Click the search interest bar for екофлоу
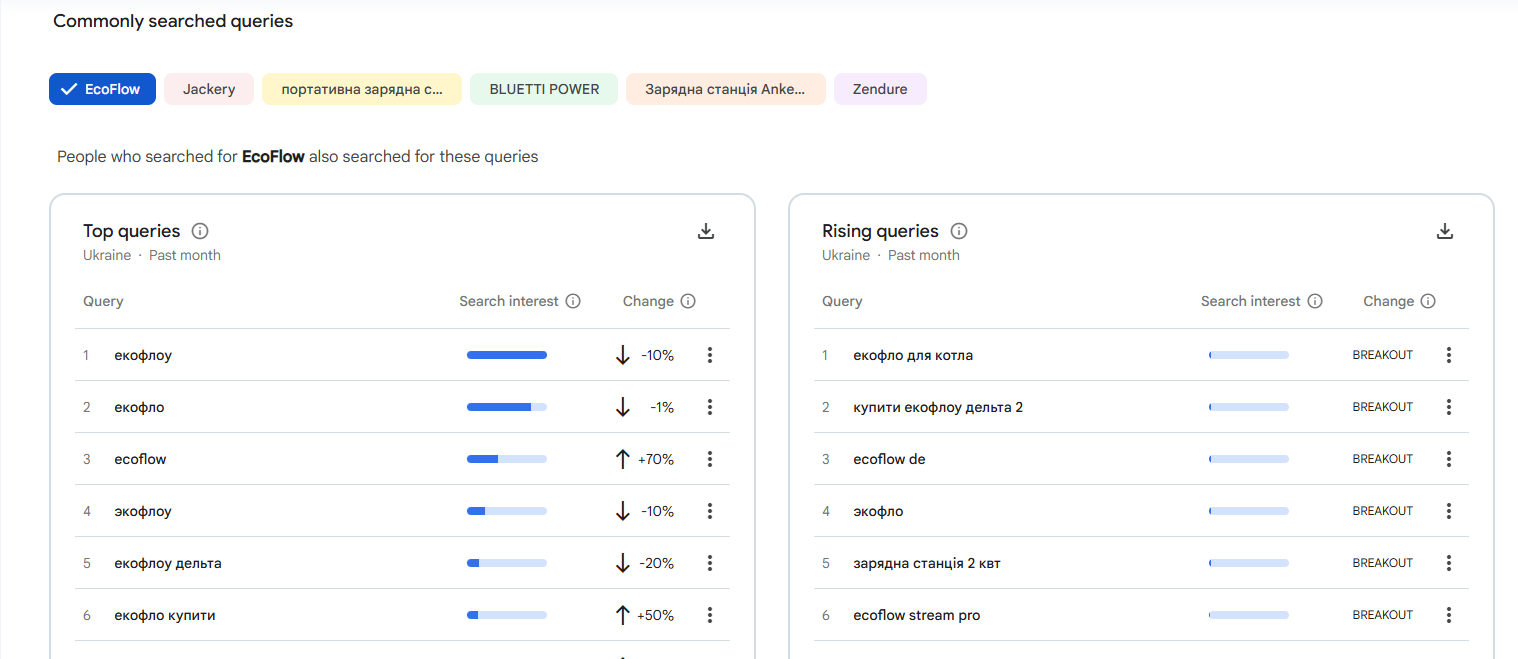 click(507, 355)
